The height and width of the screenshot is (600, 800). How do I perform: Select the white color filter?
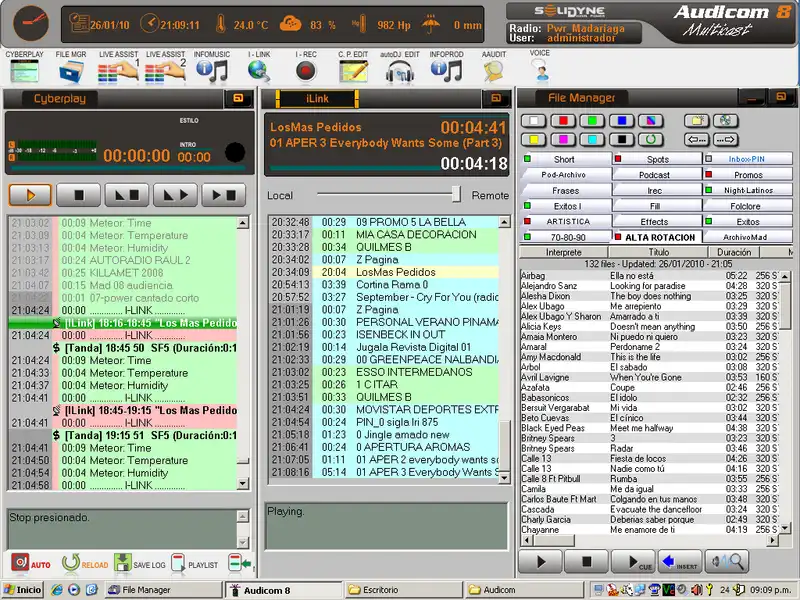[534, 121]
